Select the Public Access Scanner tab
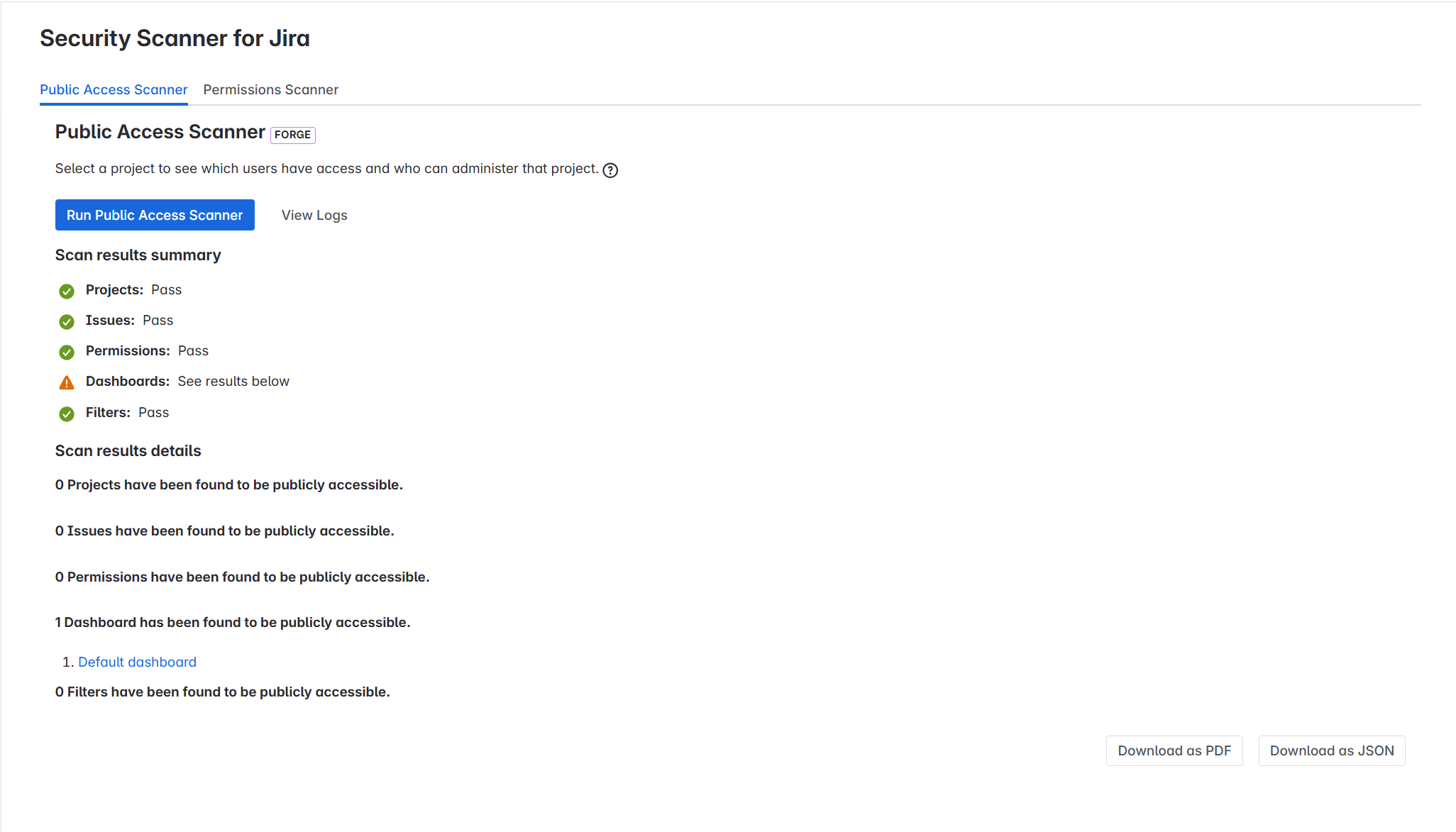1456x832 pixels. pos(114,90)
